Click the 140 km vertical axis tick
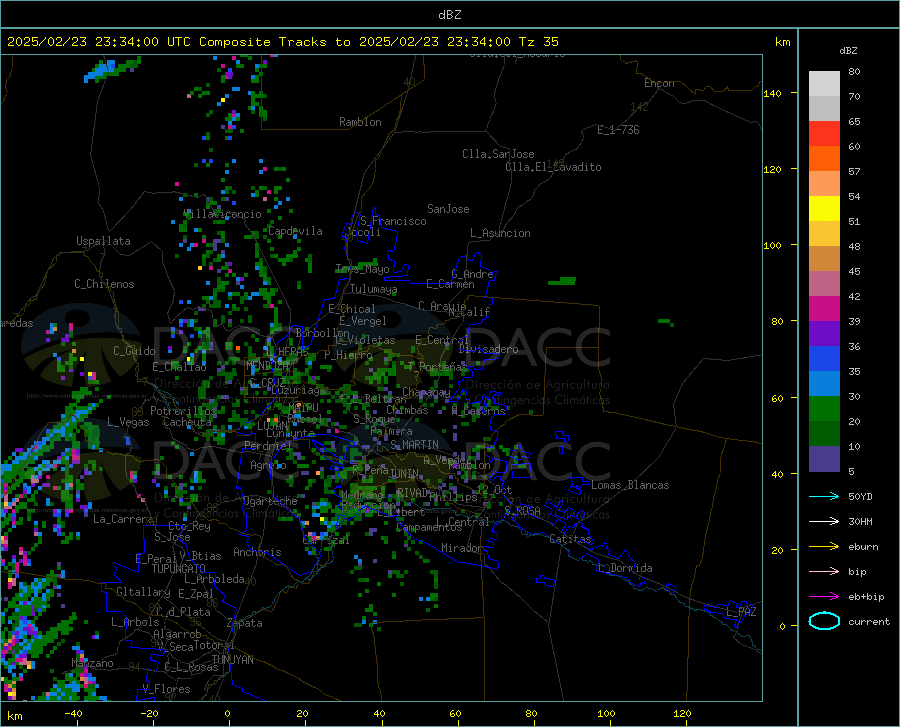Image resolution: width=900 pixels, height=727 pixels. (772, 93)
